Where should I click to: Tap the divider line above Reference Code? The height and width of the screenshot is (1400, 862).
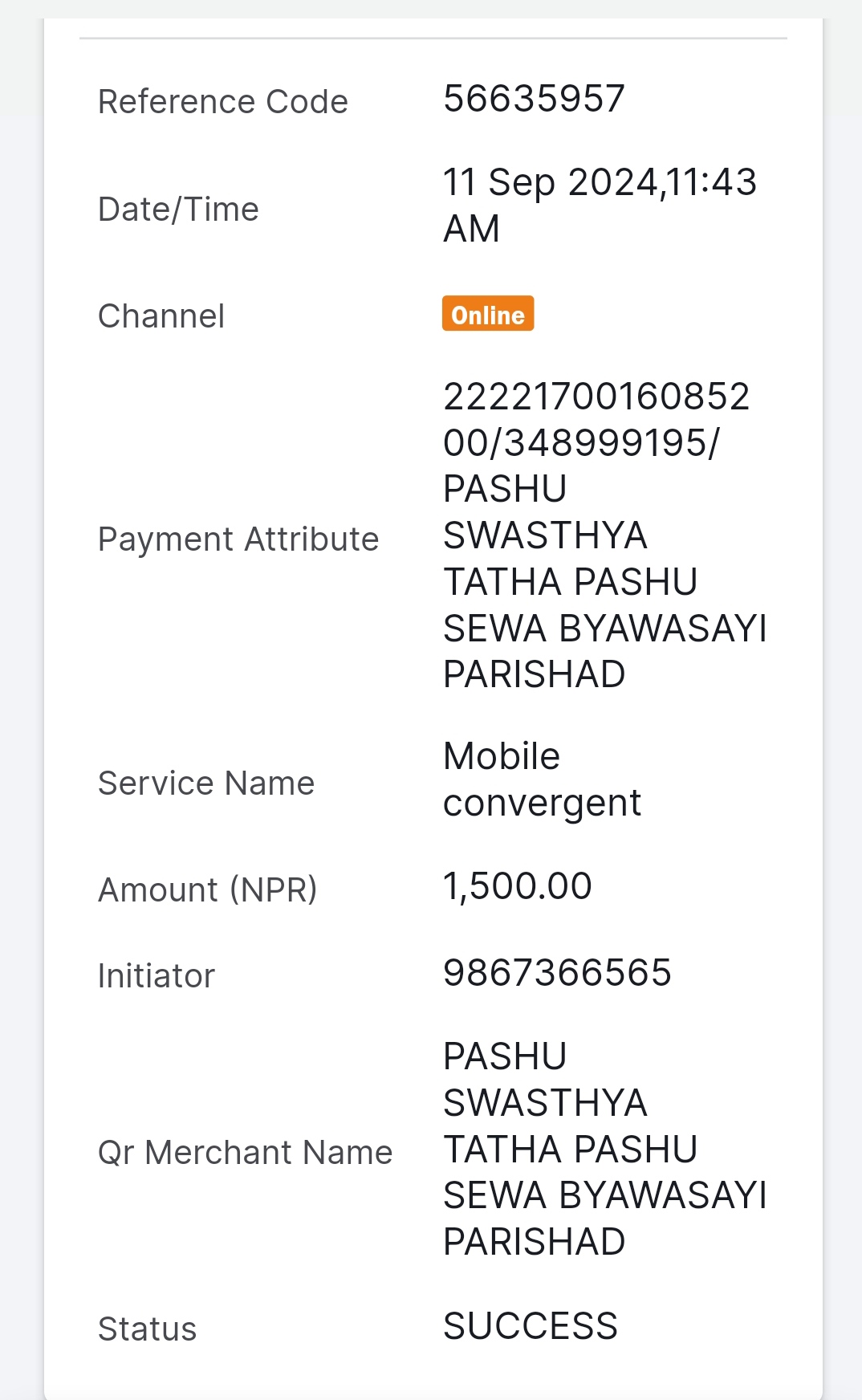433,38
